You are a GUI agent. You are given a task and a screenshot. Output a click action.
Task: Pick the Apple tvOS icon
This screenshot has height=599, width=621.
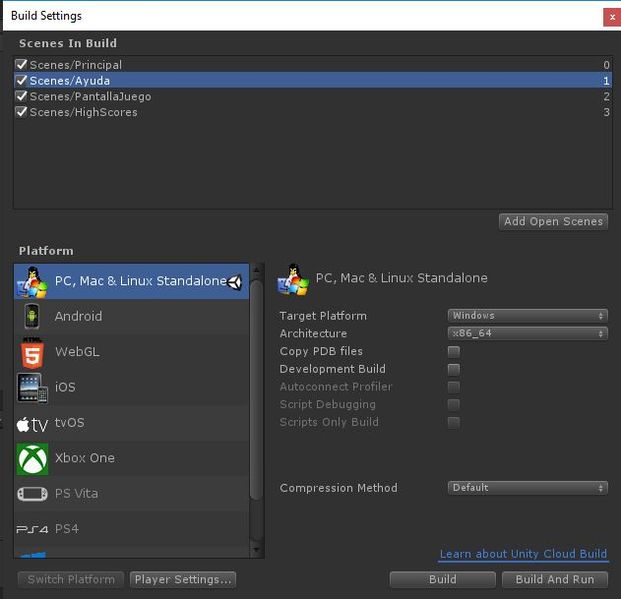[32, 424]
